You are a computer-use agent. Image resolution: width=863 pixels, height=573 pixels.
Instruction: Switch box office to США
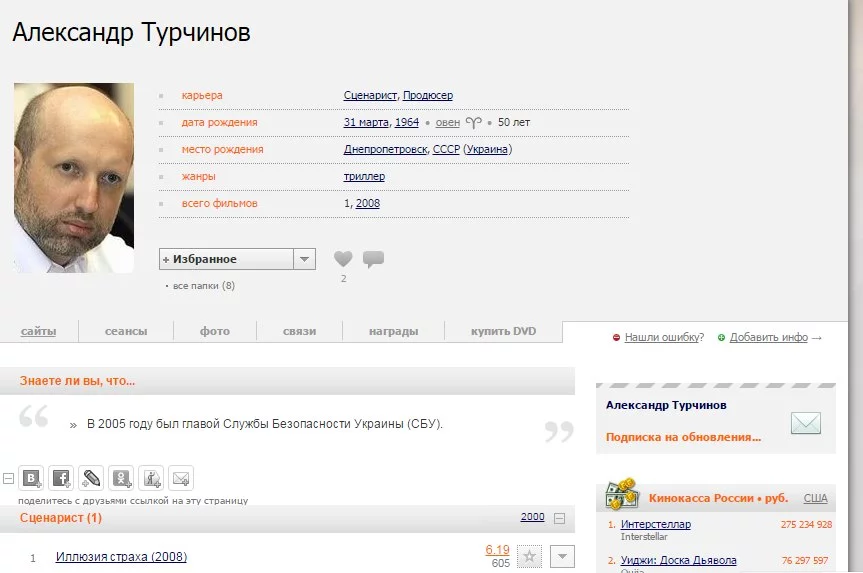815,498
